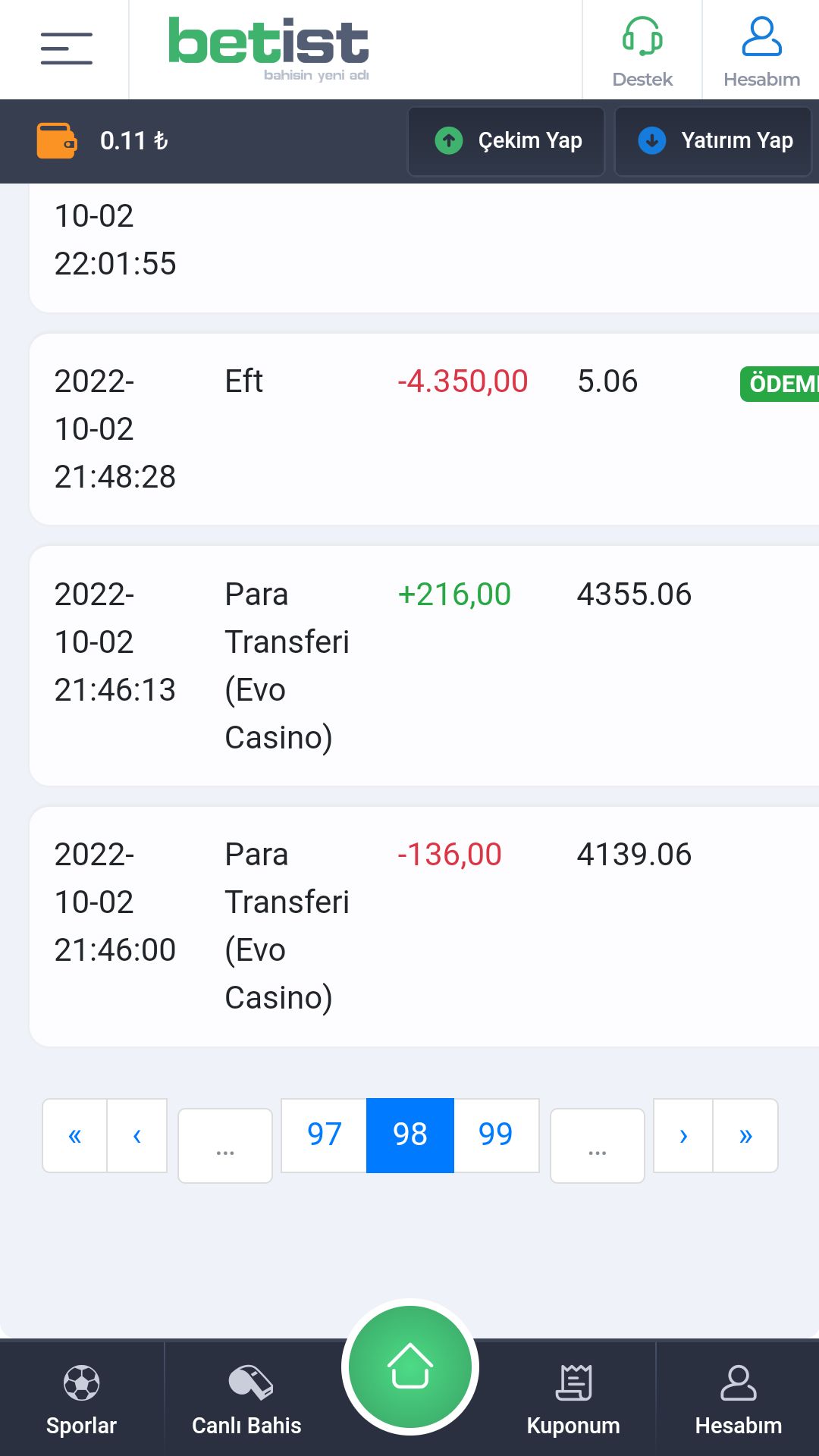
Task: Jump to the last page
Action: pyautogui.click(x=745, y=1135)
